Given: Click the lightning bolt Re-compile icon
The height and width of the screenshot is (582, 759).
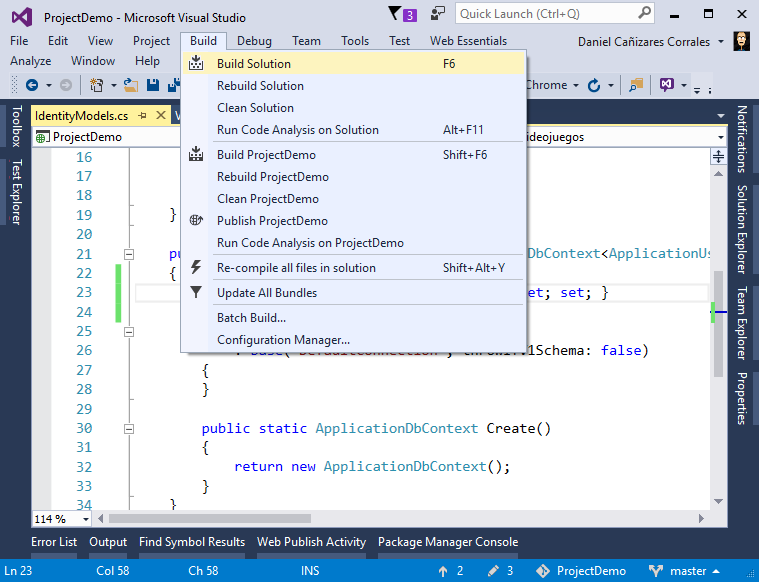Looking at the screenshot, I should point(196,267).
